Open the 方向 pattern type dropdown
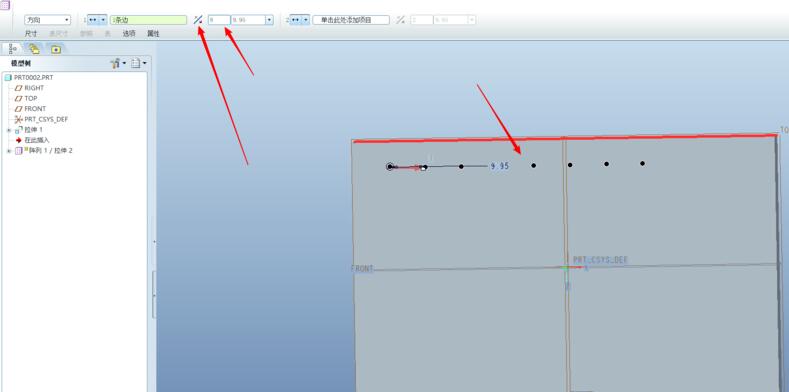This screenshot has width=789, height=392. click(48, 20)
